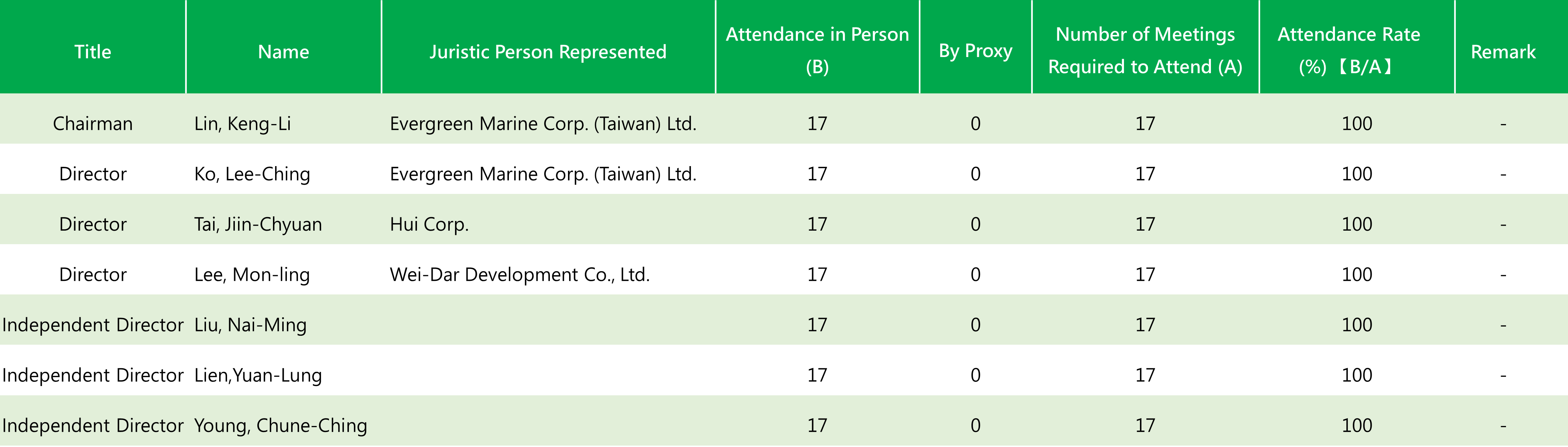The height and width of the screenshot is (447, 1568).
Task: Click the Hui Corp. cell
Action: [x=429, y=224]
